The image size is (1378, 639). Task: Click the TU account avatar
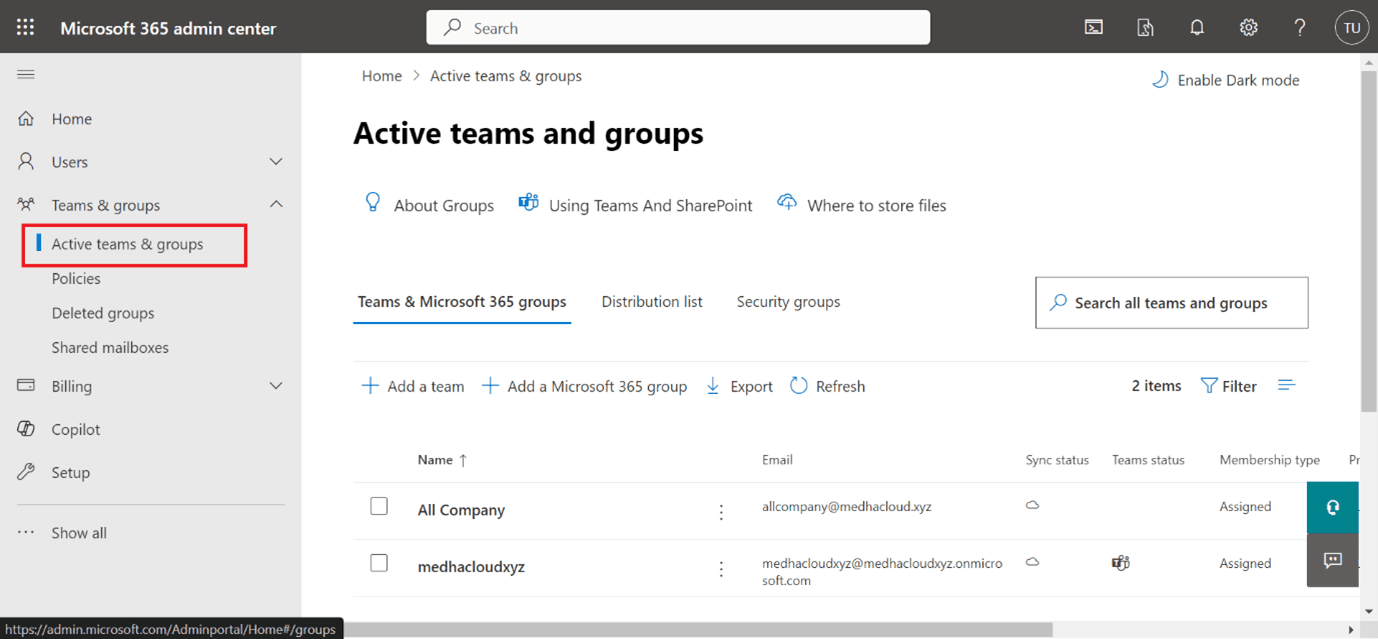(1351, 27)
